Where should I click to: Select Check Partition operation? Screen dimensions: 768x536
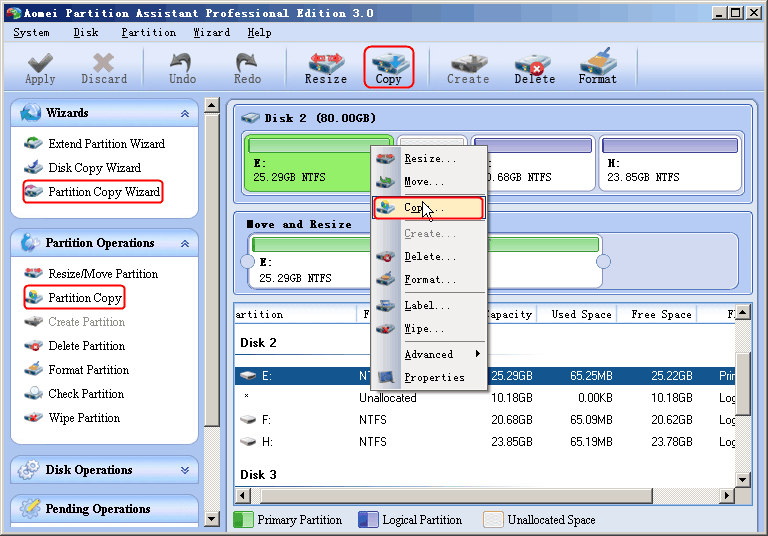(86, 394)
